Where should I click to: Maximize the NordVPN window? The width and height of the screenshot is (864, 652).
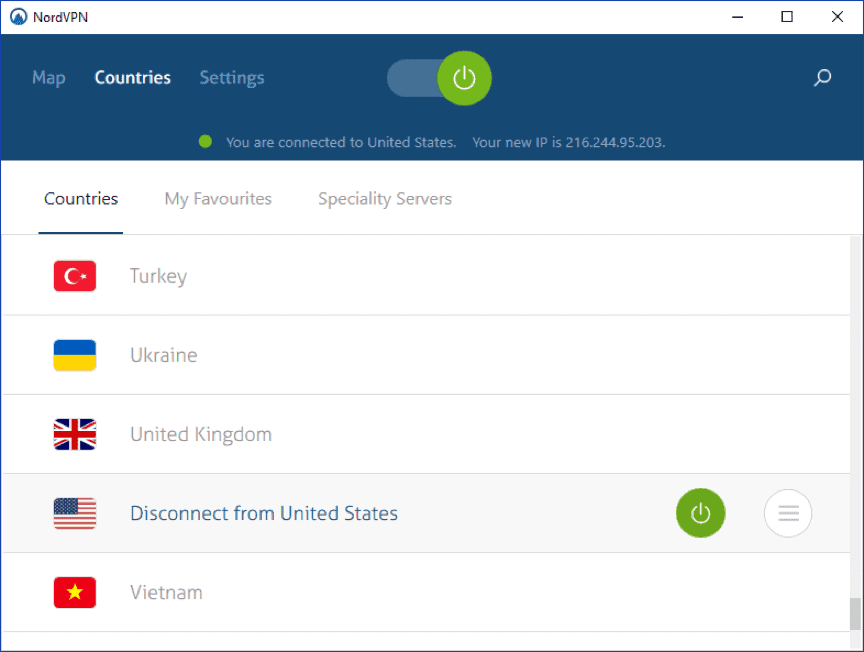pos(787,17)
